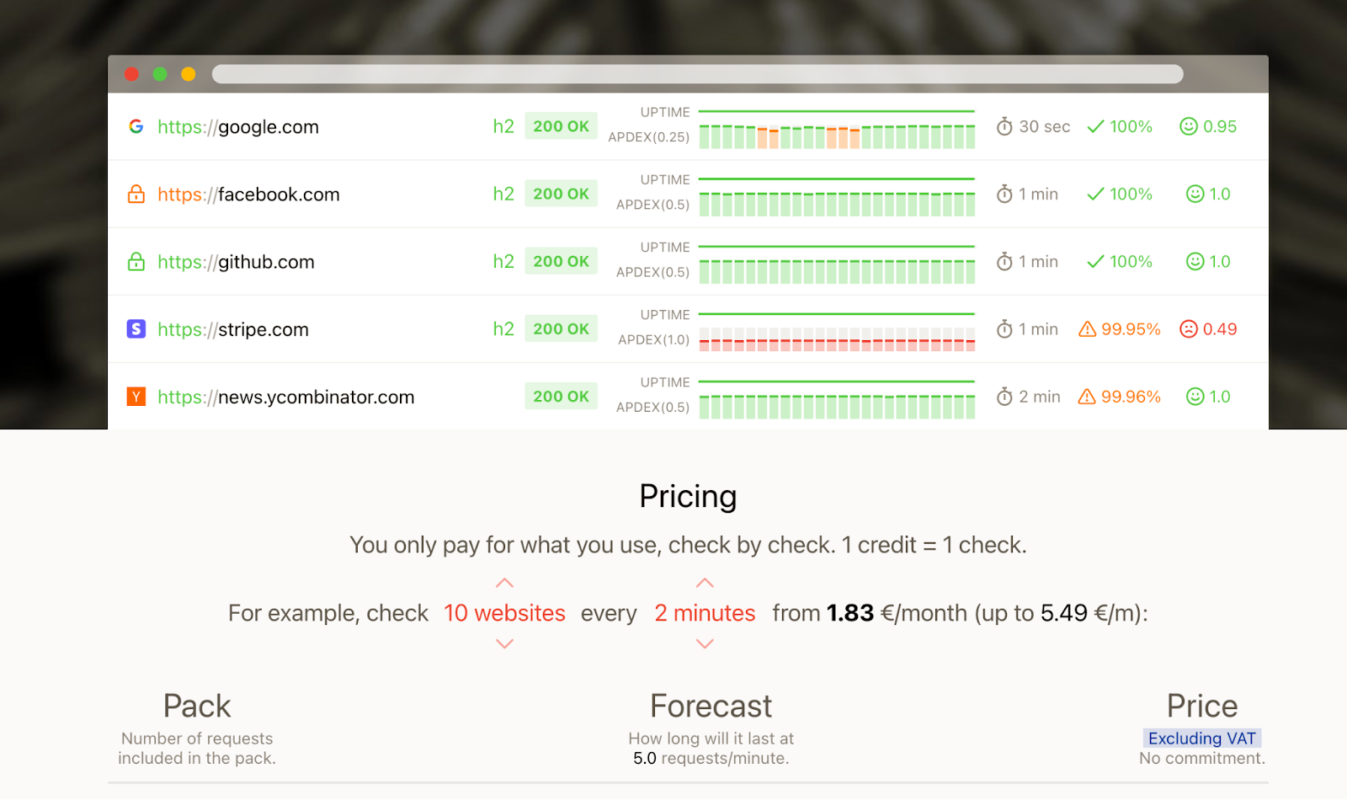Click the 200 OK badge for google.com
The height and width of the screenshot is (800, 1347).
point(561,126)
